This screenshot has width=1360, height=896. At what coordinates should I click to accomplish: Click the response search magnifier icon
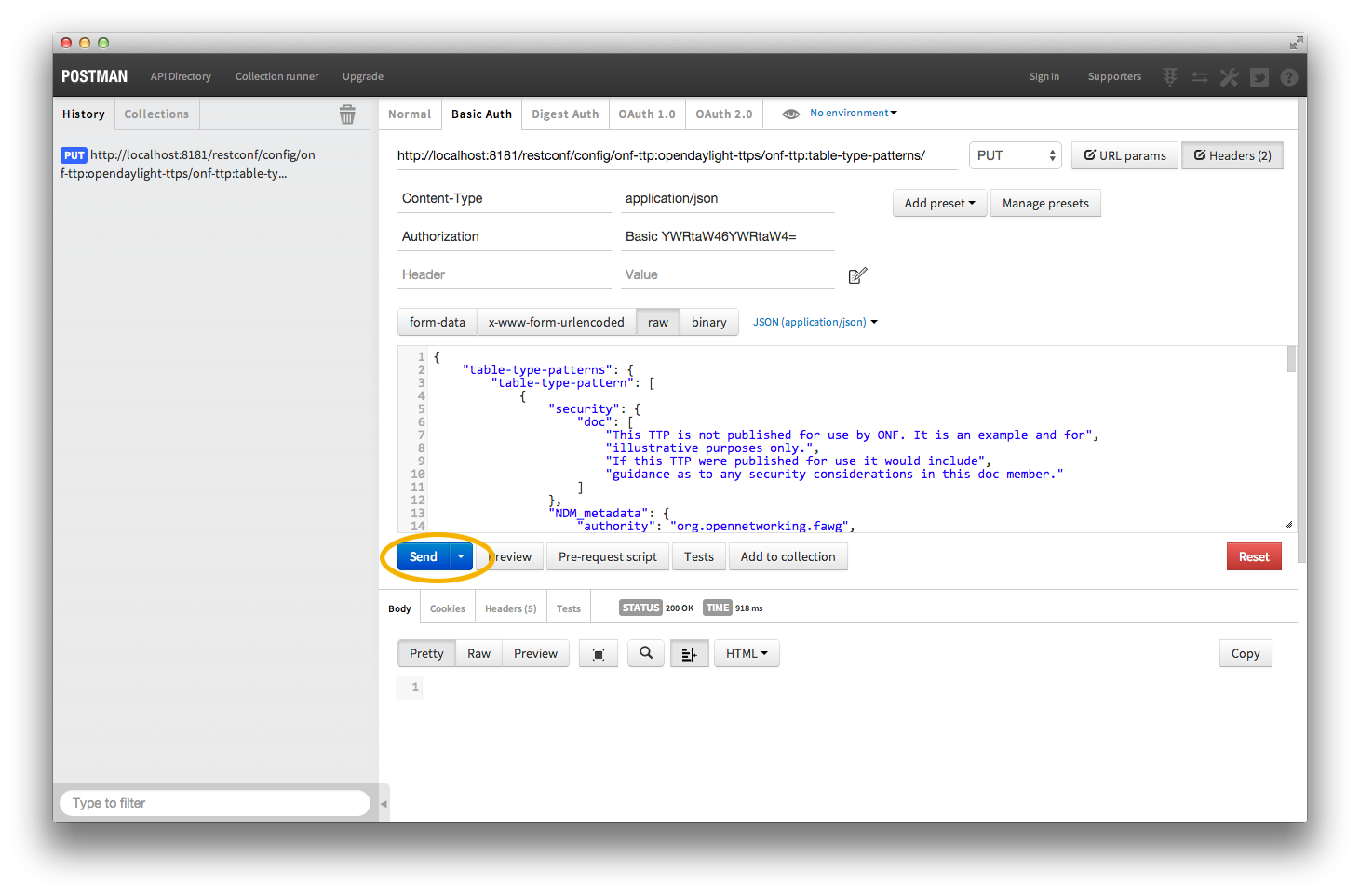click(x=646, y=653)
